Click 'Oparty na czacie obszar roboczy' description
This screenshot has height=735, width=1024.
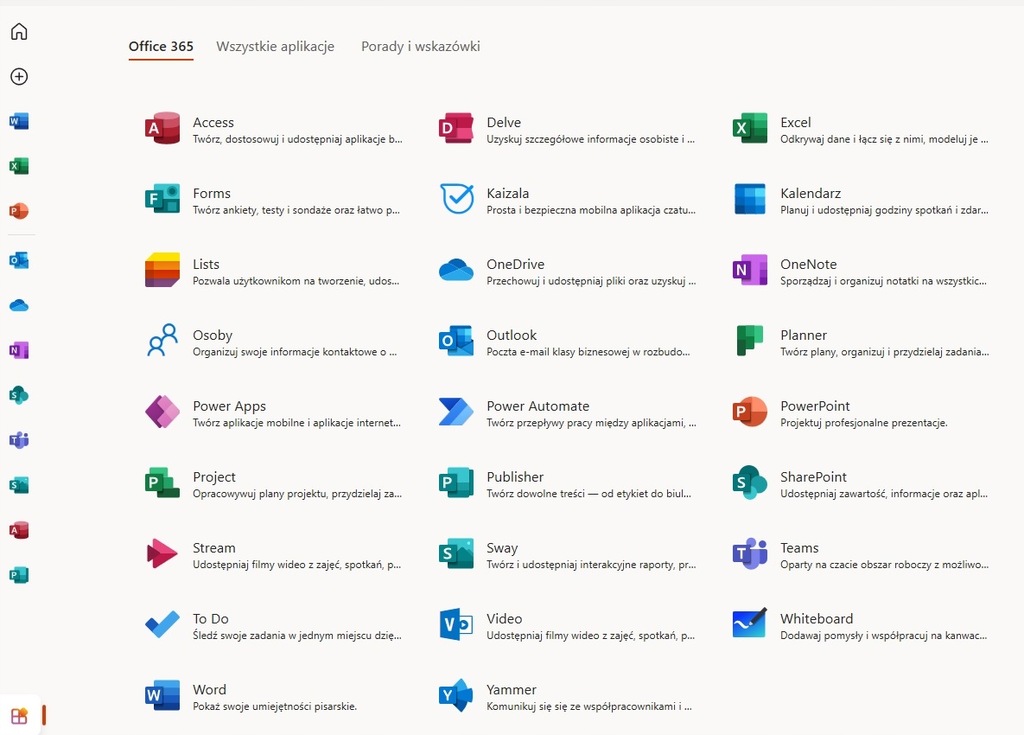(x=884, y=564)
